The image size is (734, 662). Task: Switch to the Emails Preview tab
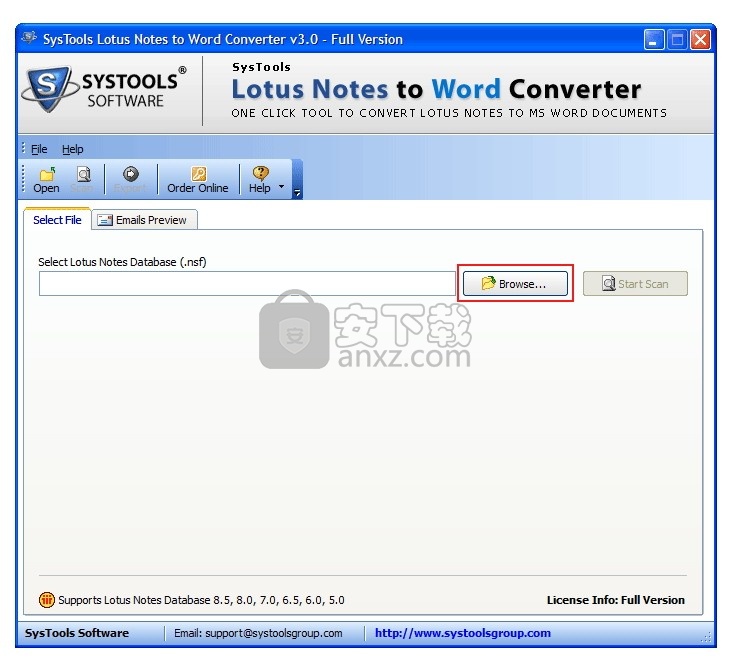tap(144, 220)
